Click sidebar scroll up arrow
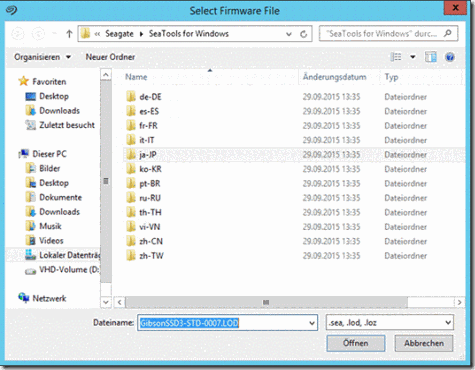The width and height of the screenshot is (475, 370). [106, 75]
